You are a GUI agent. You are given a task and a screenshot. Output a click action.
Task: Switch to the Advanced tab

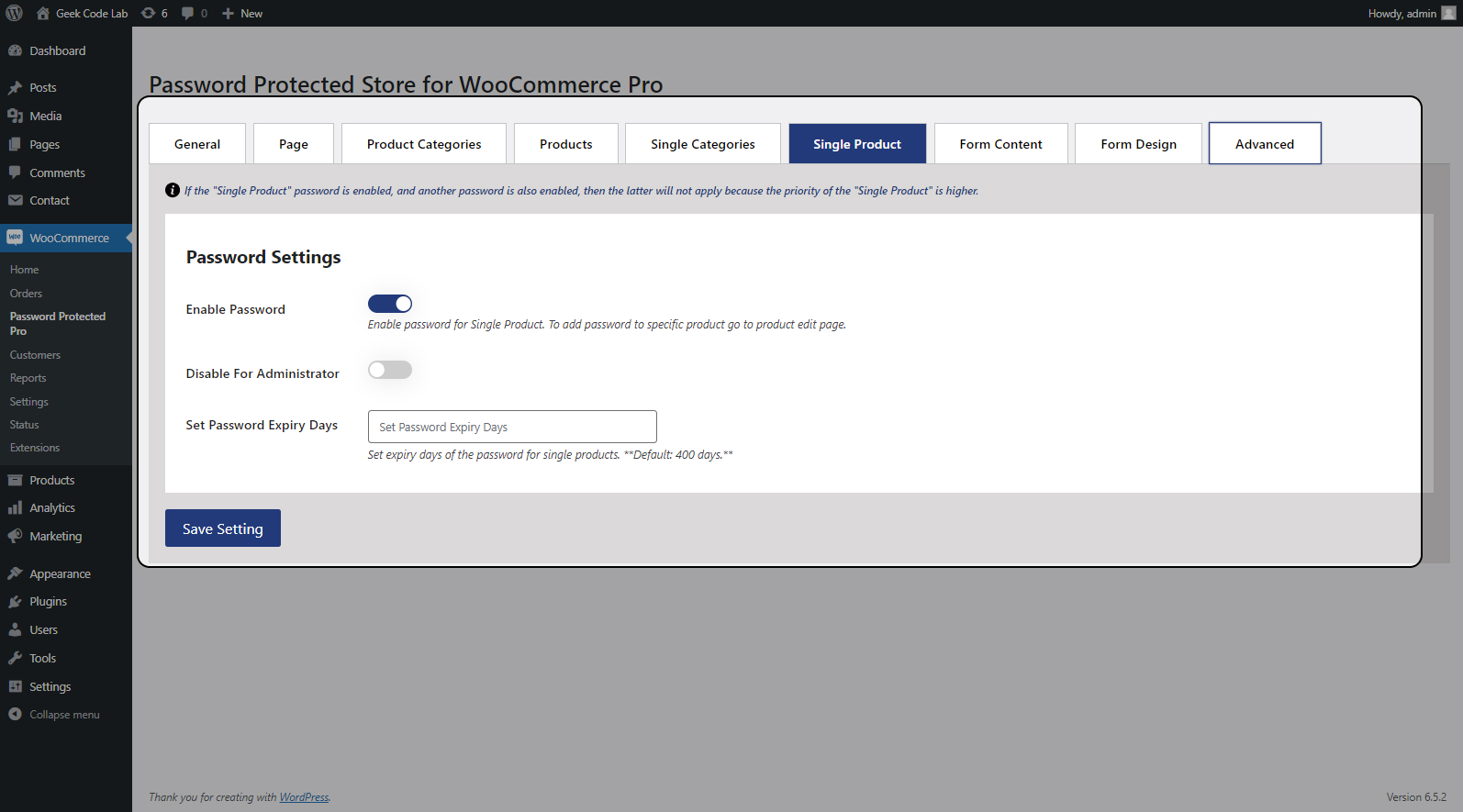point(1265,144)
